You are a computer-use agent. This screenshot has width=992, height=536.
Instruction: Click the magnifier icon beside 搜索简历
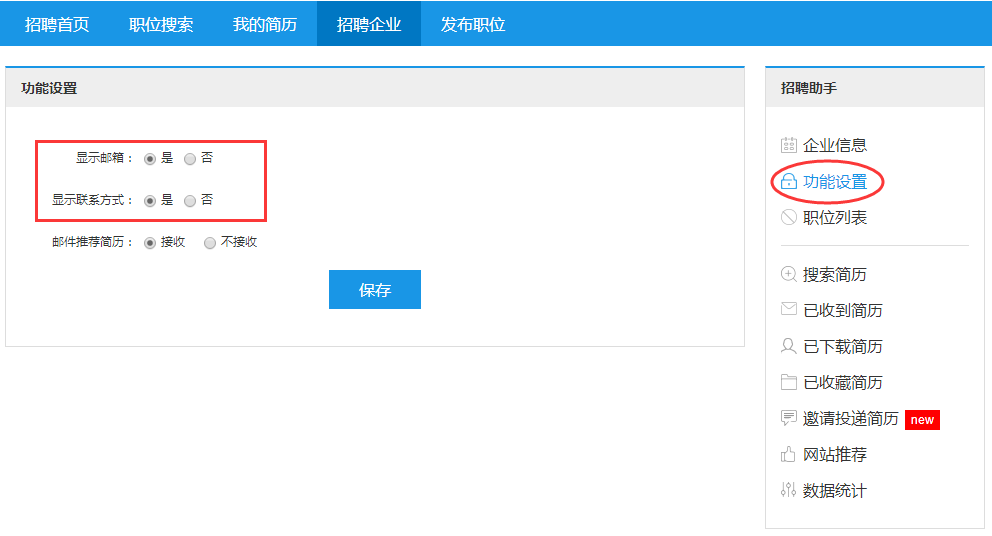[788, 274]
